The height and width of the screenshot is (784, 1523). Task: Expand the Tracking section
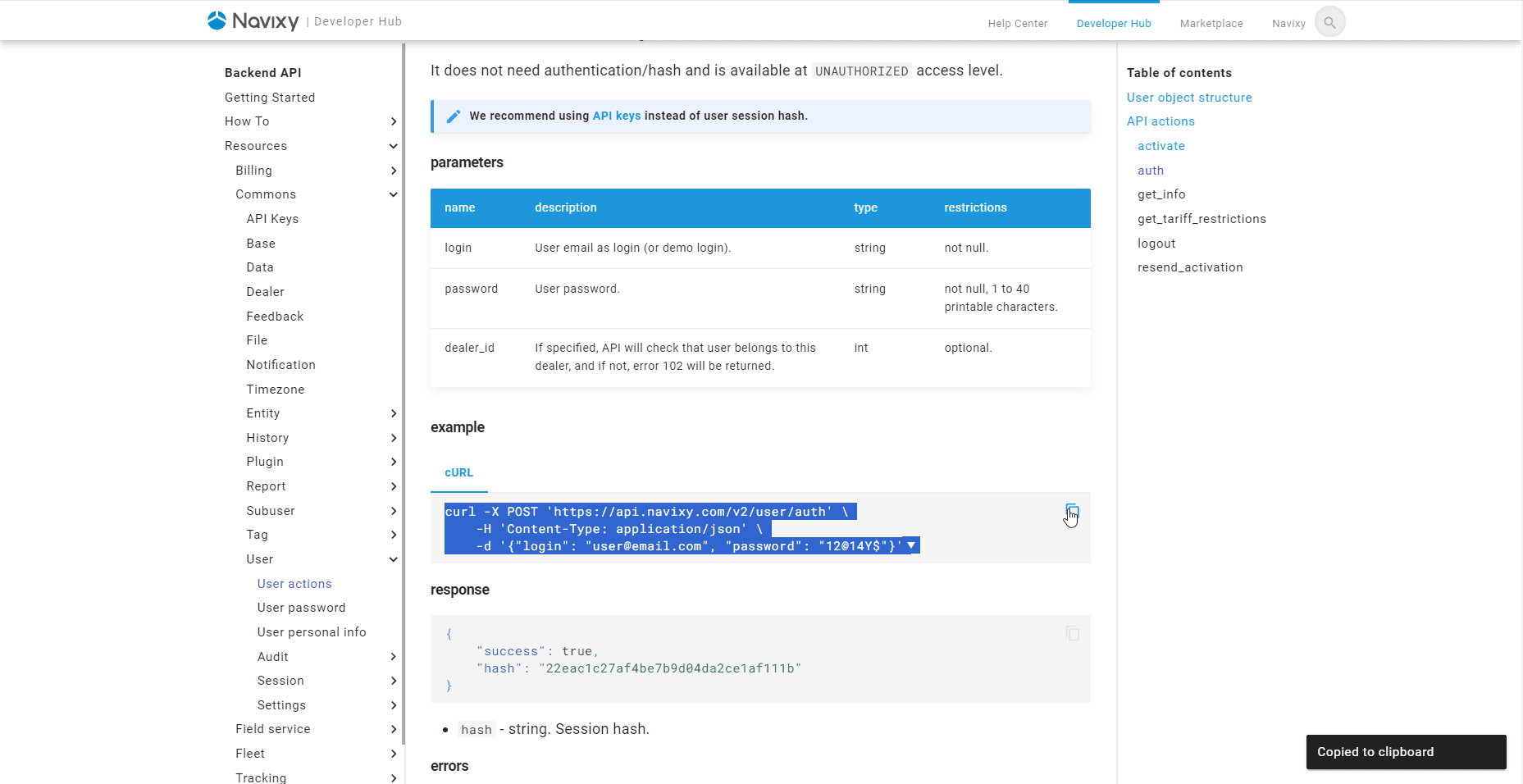(394, 777)
